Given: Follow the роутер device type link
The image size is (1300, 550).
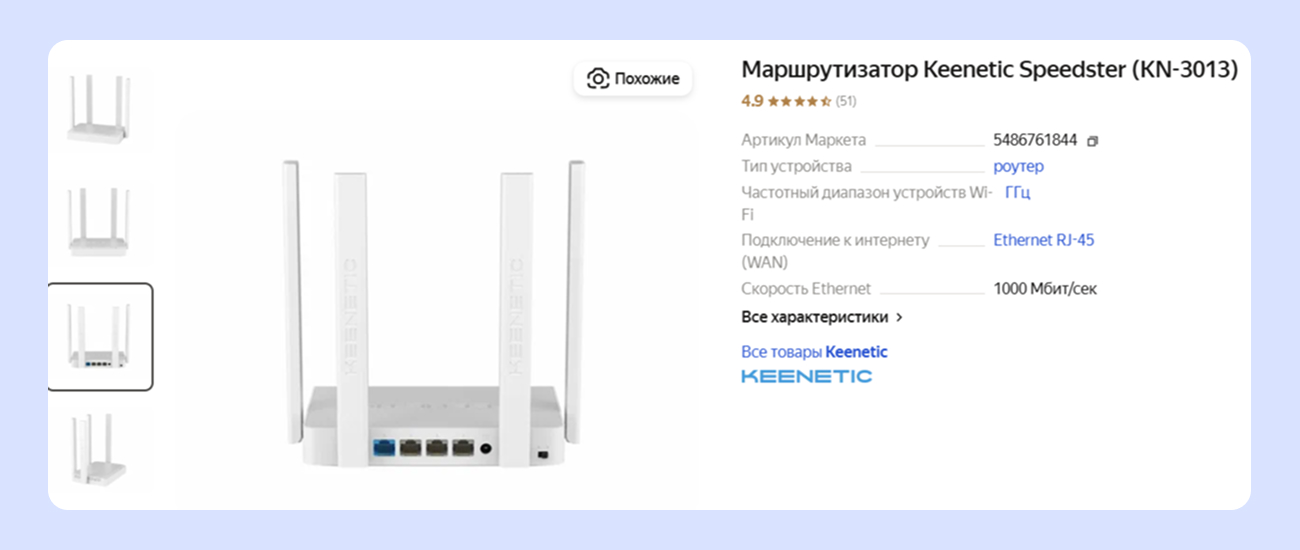Looking at the screenshot, I should [x=1018, y=166].
